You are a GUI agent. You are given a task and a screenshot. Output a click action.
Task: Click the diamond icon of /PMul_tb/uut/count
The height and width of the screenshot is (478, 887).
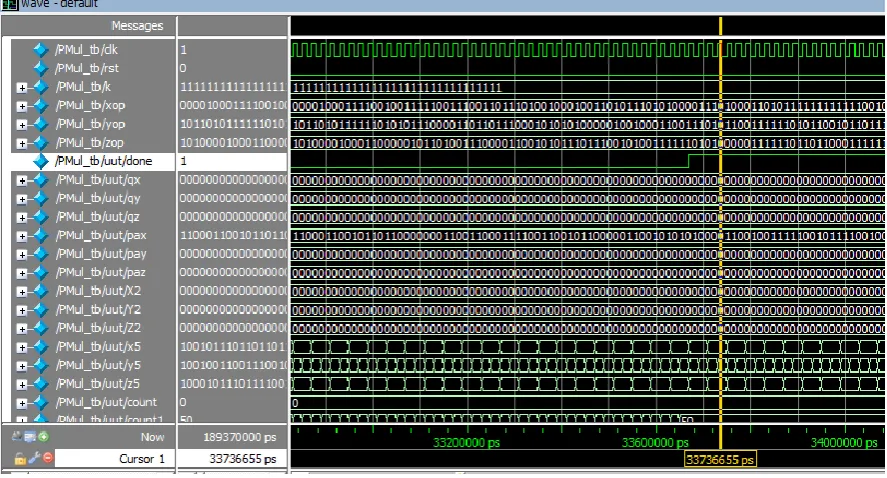[x=41, y=403]
